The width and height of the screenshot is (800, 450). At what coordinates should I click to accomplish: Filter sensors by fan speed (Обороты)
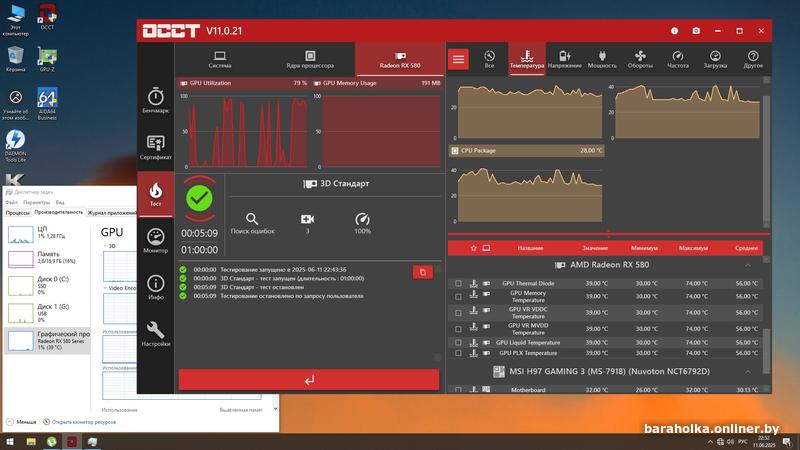click(x=640, y=59)
